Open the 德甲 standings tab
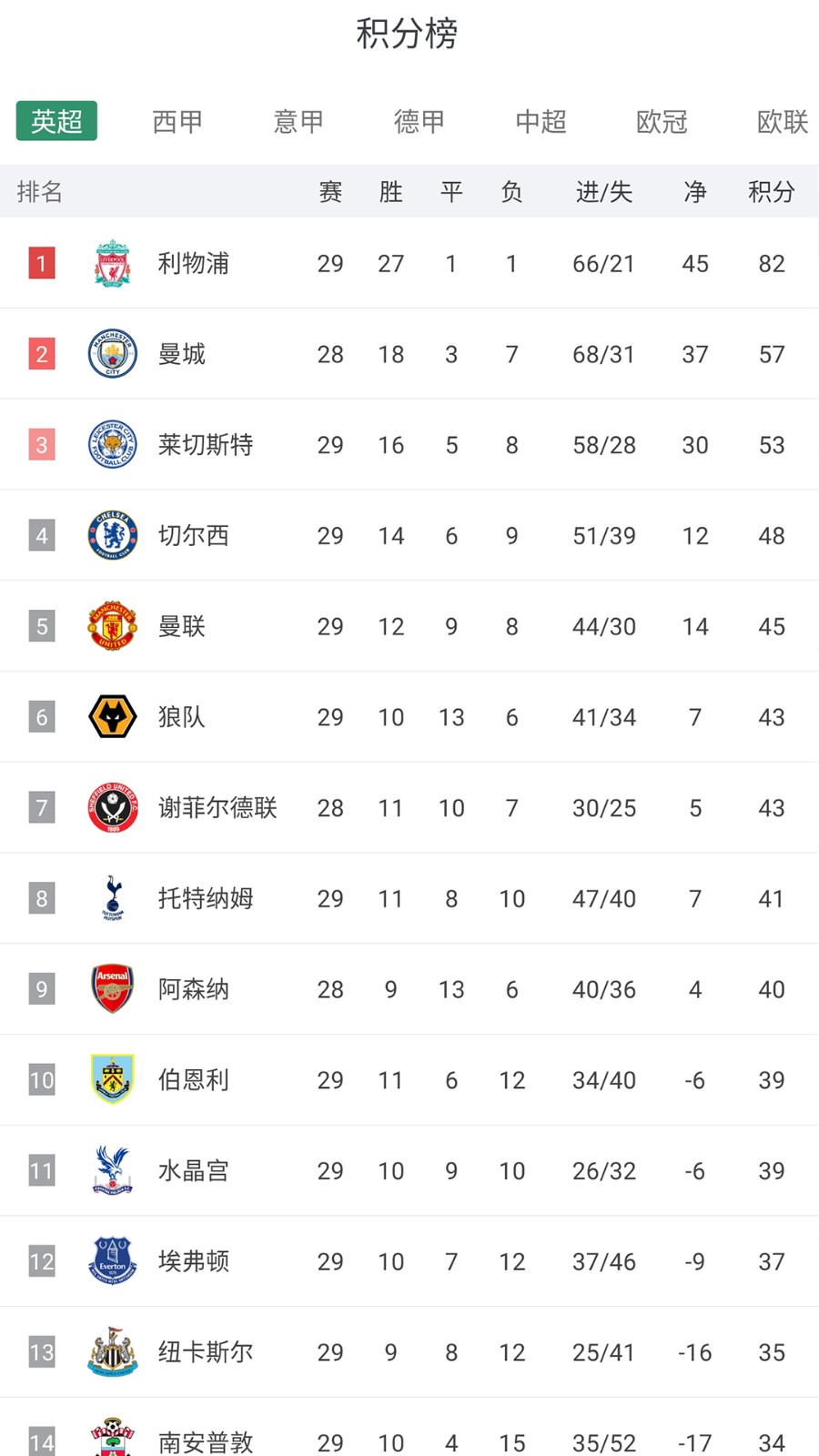The width and height of the screenshot is (819, 1456). pos(420,121)
